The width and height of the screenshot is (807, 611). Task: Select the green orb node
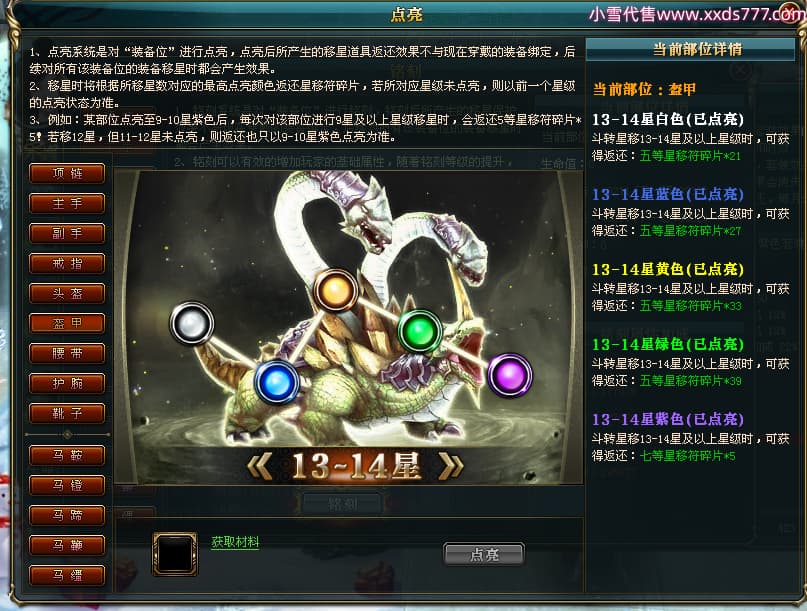tap(420, 331)
